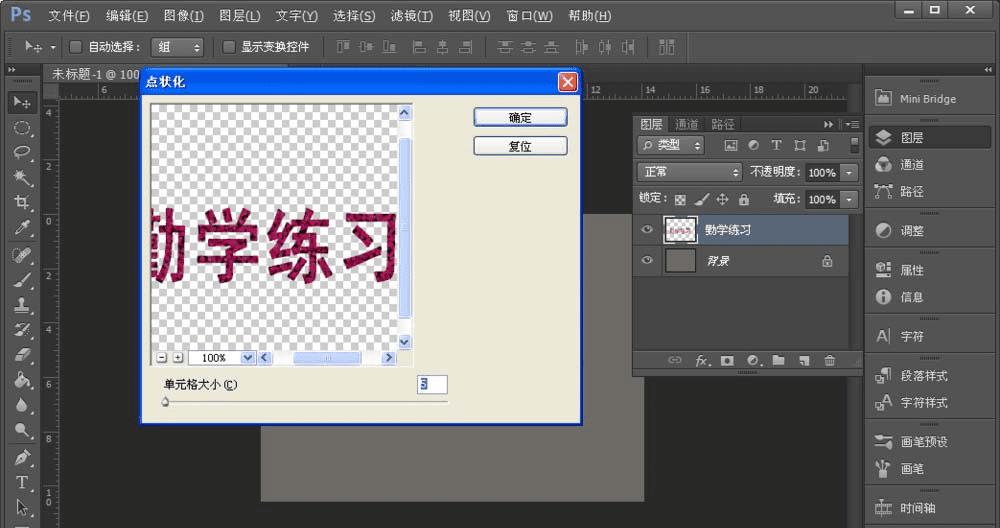Viewport: 1000px width, 528px height.
Task: Click the add layer style fx icon
Action: 702,360
